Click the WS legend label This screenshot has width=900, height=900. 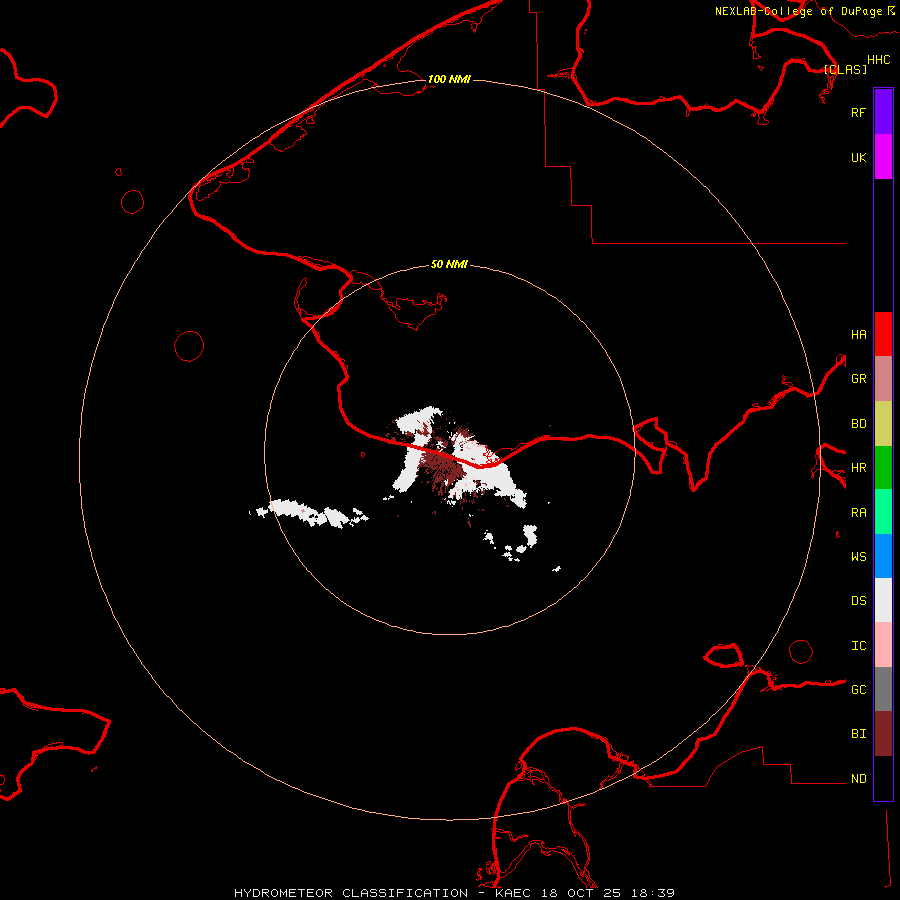click(858, 557)
